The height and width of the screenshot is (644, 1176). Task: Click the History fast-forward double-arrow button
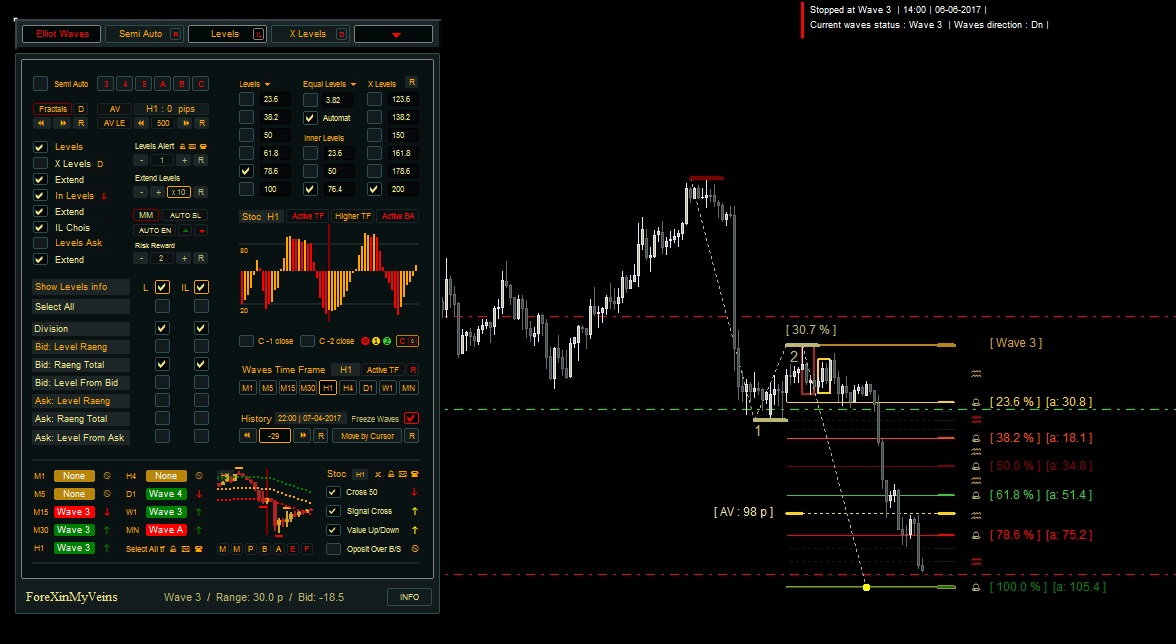[x=303, y=436]
